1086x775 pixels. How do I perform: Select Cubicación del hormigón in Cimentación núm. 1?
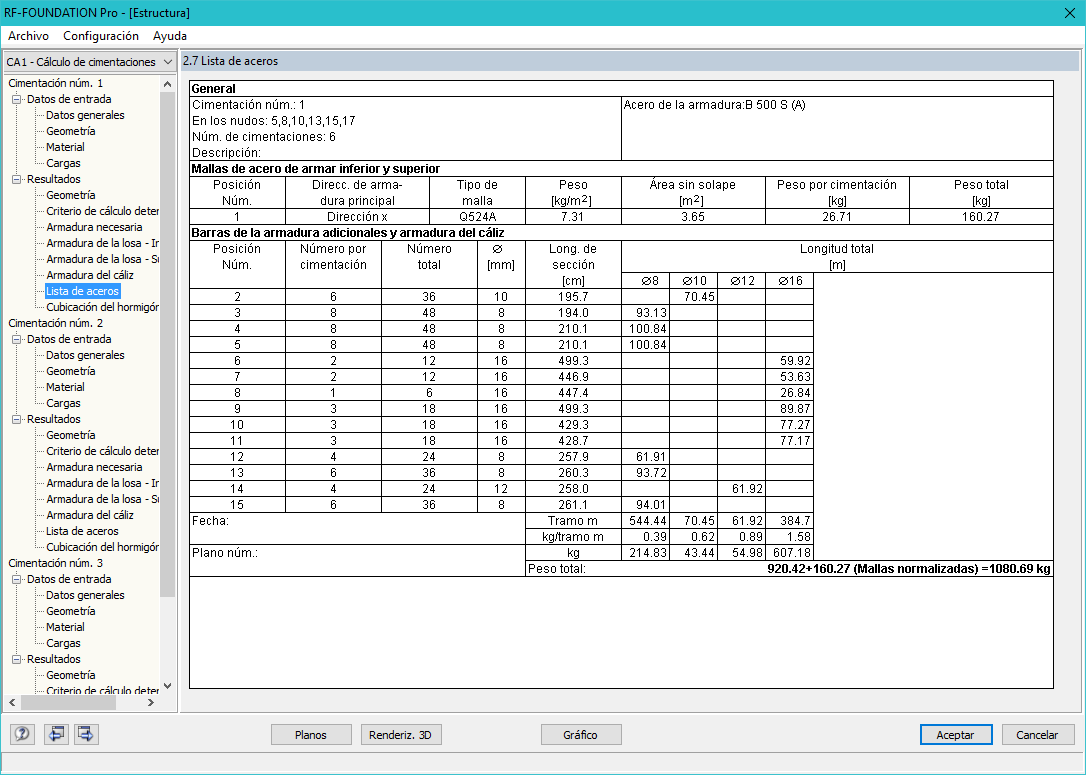(x=102, y=307)
